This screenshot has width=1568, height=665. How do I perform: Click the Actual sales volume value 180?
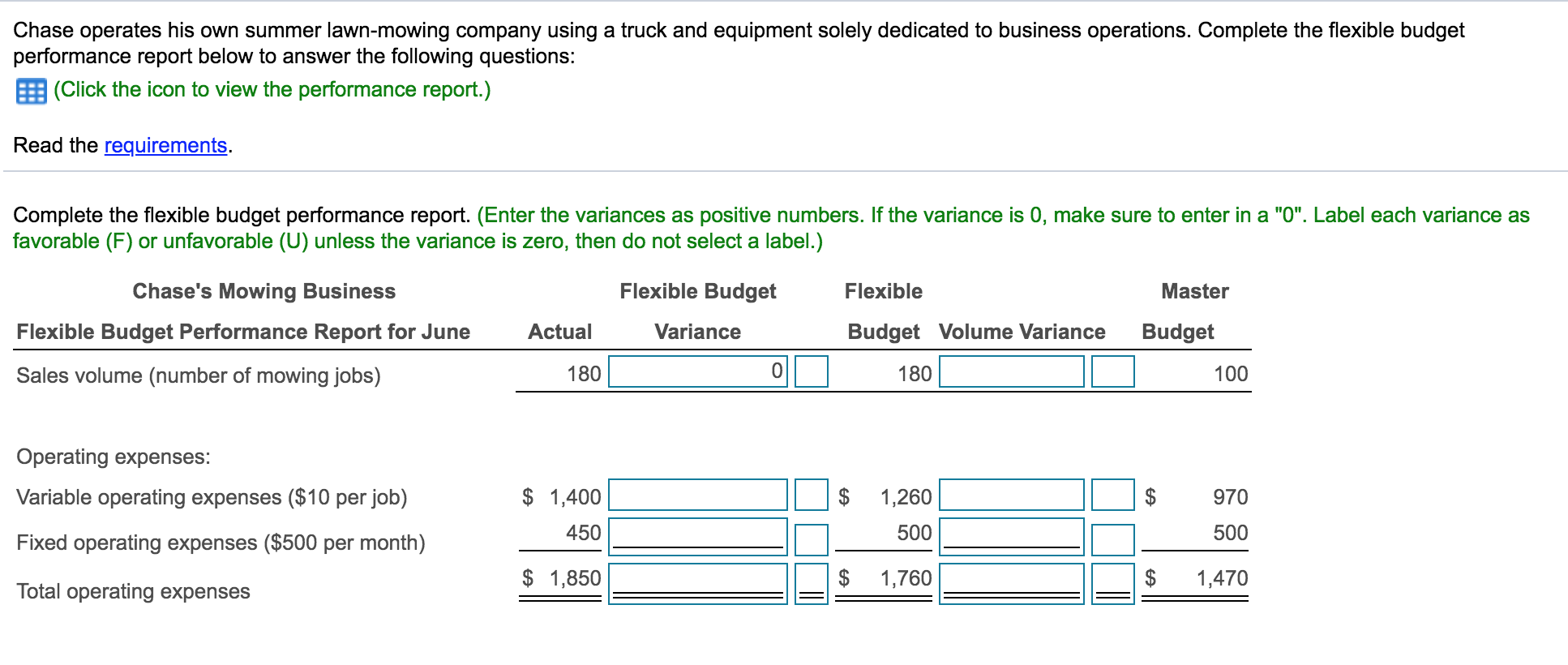[584, 374]
